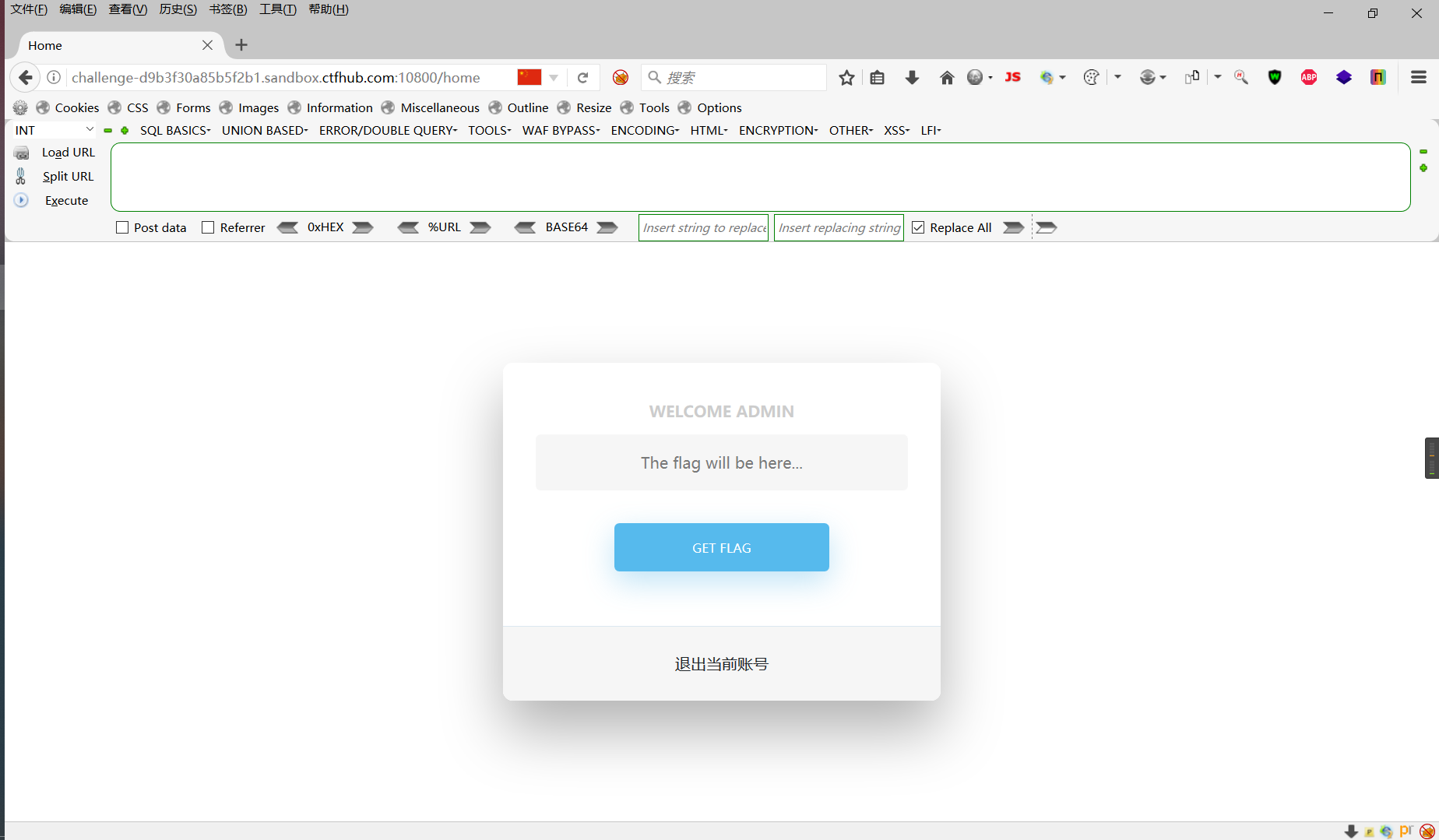This screenshot has width=1439, height=840.
Task: Open a new tab with the plus button
Action: coord(241,45)
